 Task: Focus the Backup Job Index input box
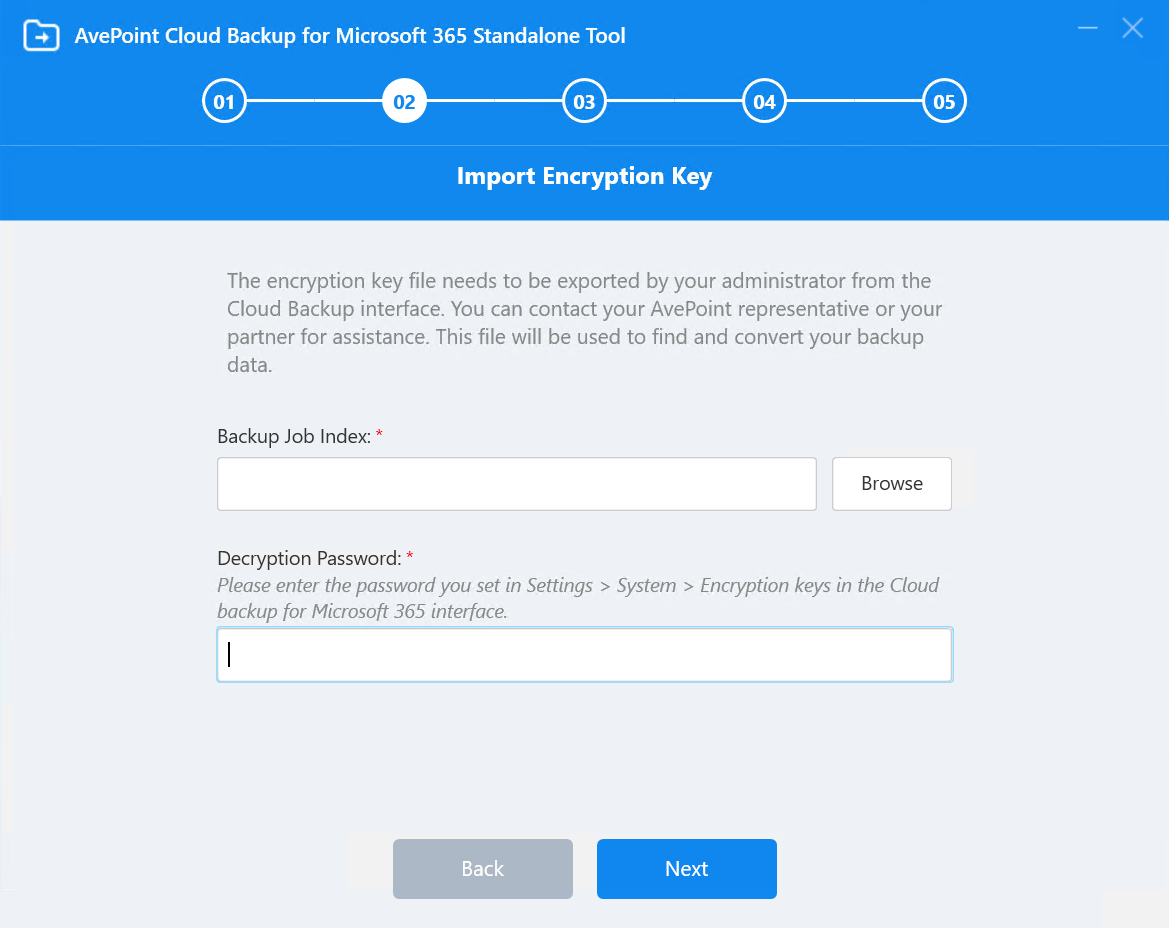tap(516, 483)
